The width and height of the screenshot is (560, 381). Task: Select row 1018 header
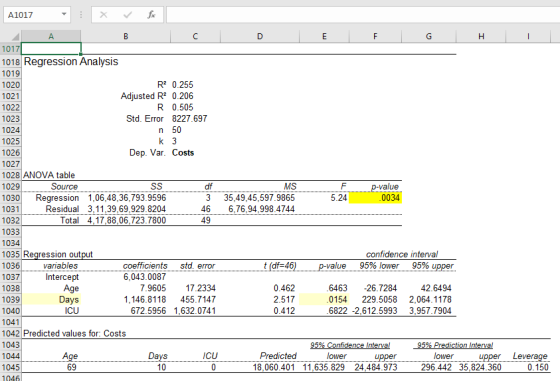[x=11, y=62]
